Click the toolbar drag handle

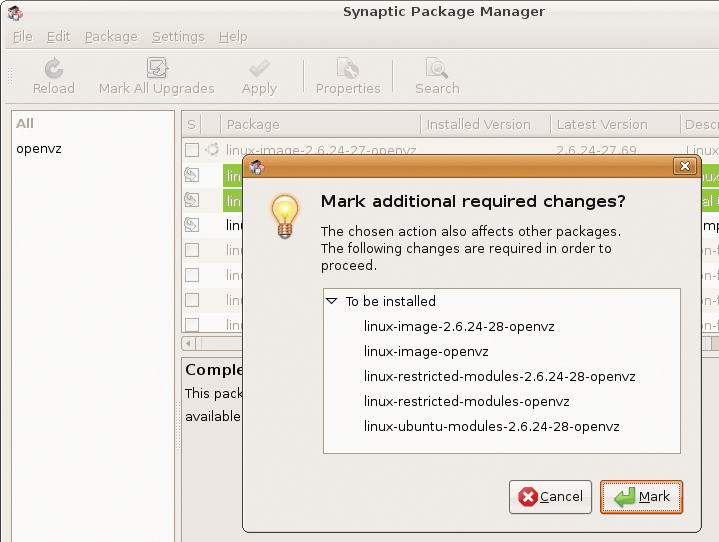coord(10,76)
